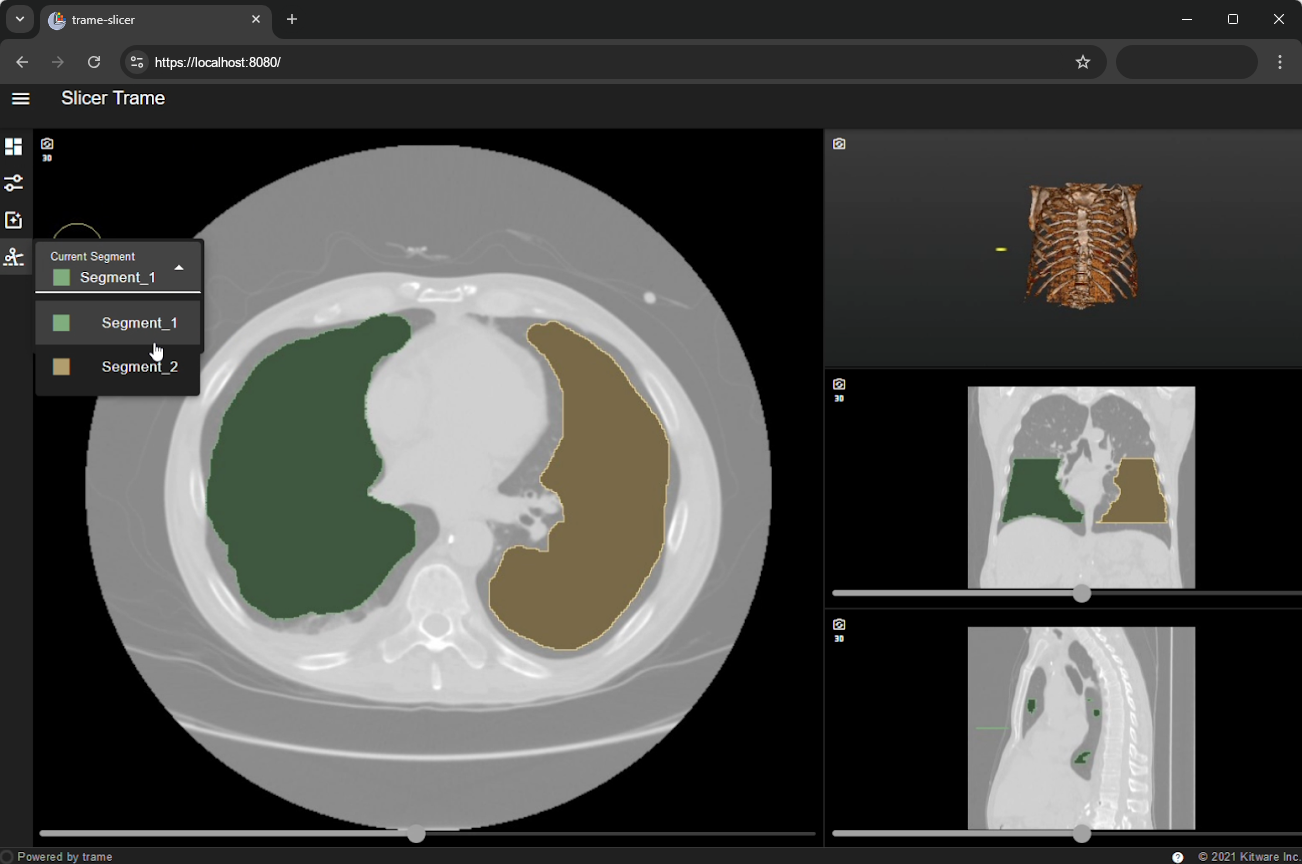This screenshot has height=864, width=1302.
Task: Reset camera in the axial slice view
Action: point(47,144)
